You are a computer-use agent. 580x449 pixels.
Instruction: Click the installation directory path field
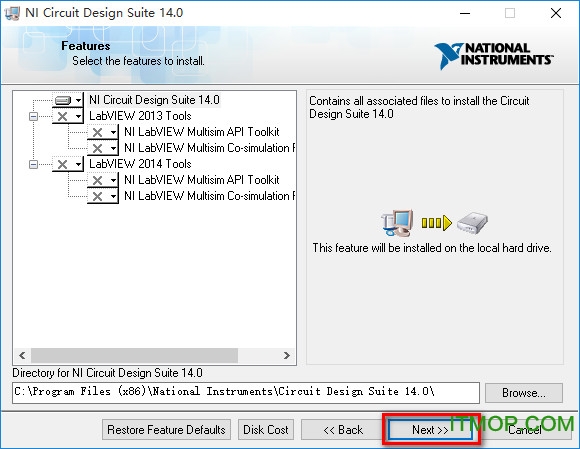click(x=246, y=392)
